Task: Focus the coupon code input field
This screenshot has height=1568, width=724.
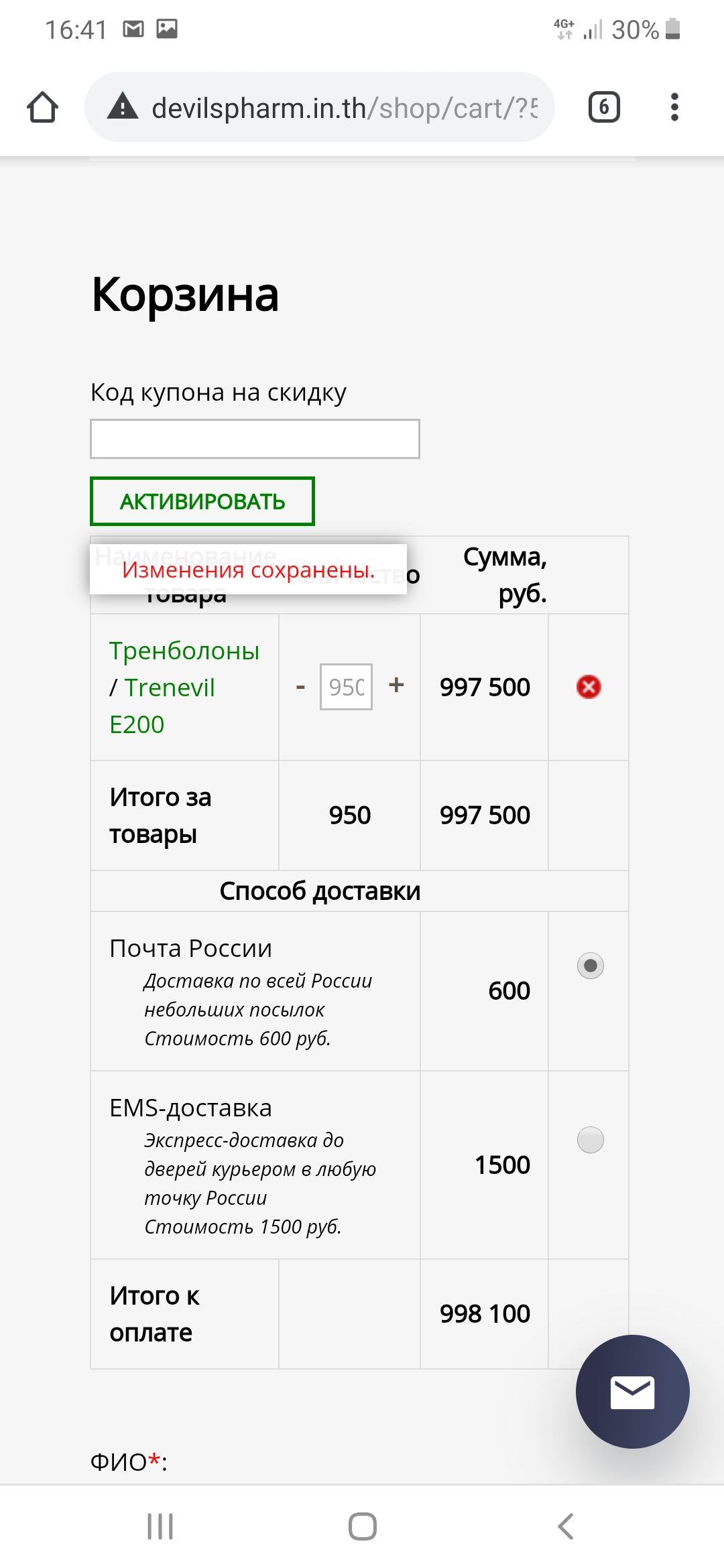Action: click(255, 439)
